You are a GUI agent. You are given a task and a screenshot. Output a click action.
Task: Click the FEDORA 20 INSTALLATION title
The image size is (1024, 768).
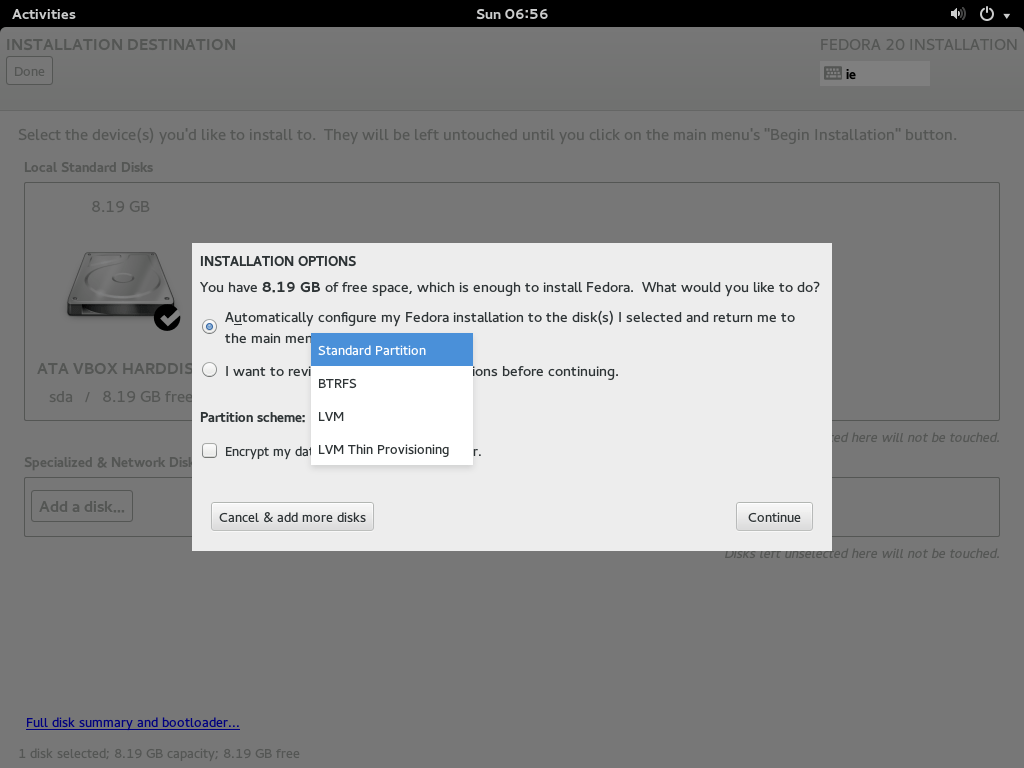(x=919, y=44)
